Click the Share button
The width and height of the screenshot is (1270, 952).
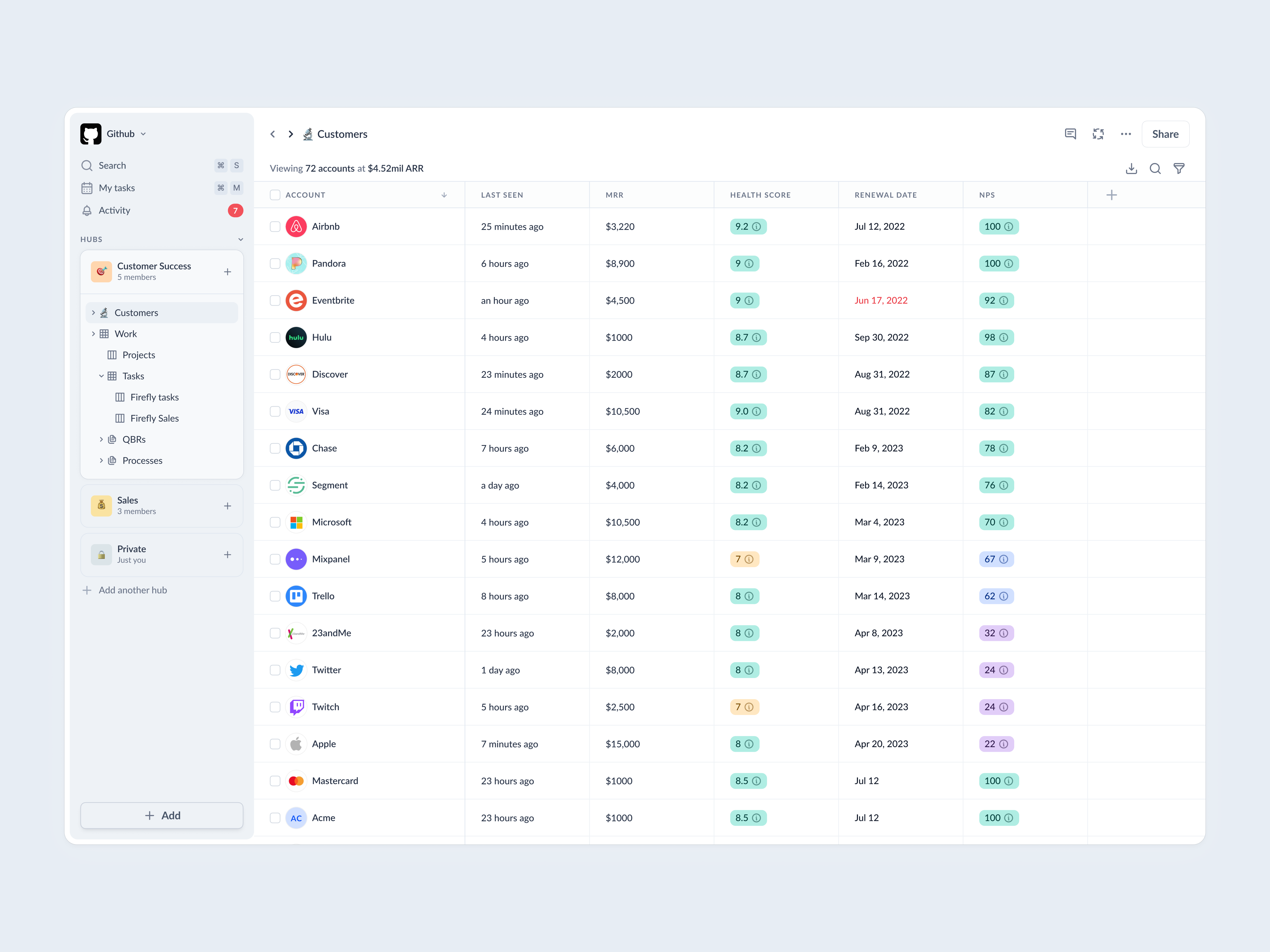pyautogui.click(x=1165, y=134)
